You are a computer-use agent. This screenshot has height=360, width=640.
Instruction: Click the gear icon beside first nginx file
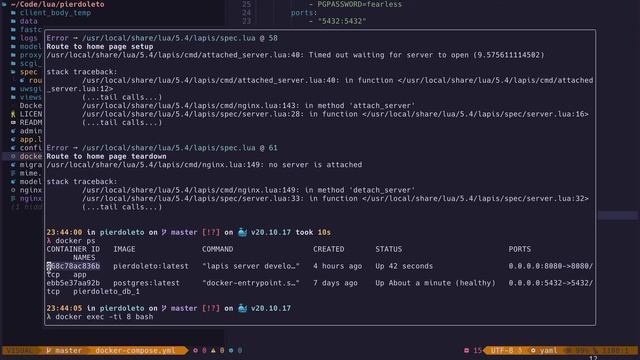[x=13, y=190]
